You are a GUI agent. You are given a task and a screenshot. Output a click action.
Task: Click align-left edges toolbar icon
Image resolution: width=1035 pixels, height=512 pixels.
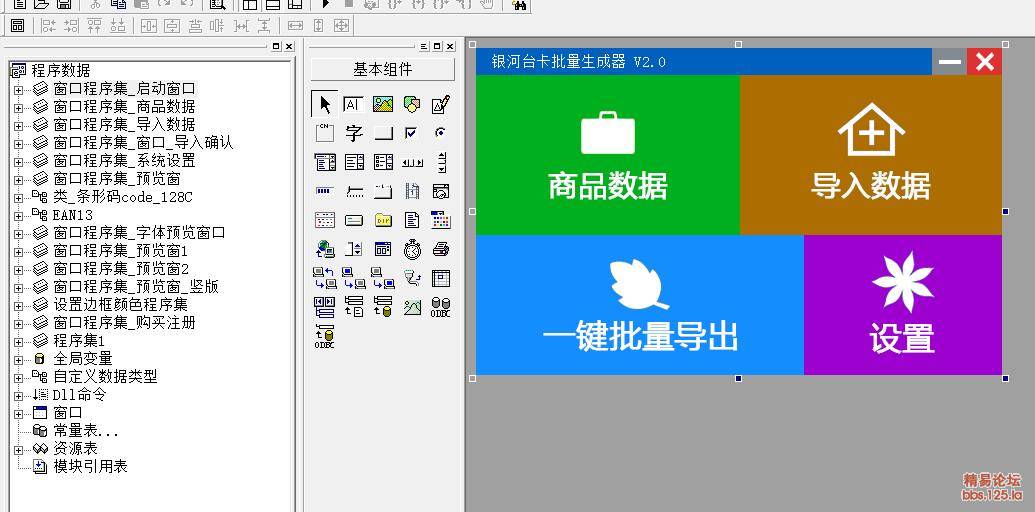(49, 26)
